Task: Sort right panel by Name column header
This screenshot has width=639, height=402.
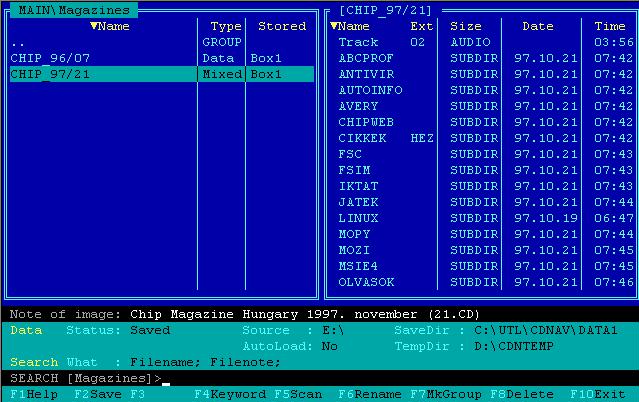Action: (350, 27)
